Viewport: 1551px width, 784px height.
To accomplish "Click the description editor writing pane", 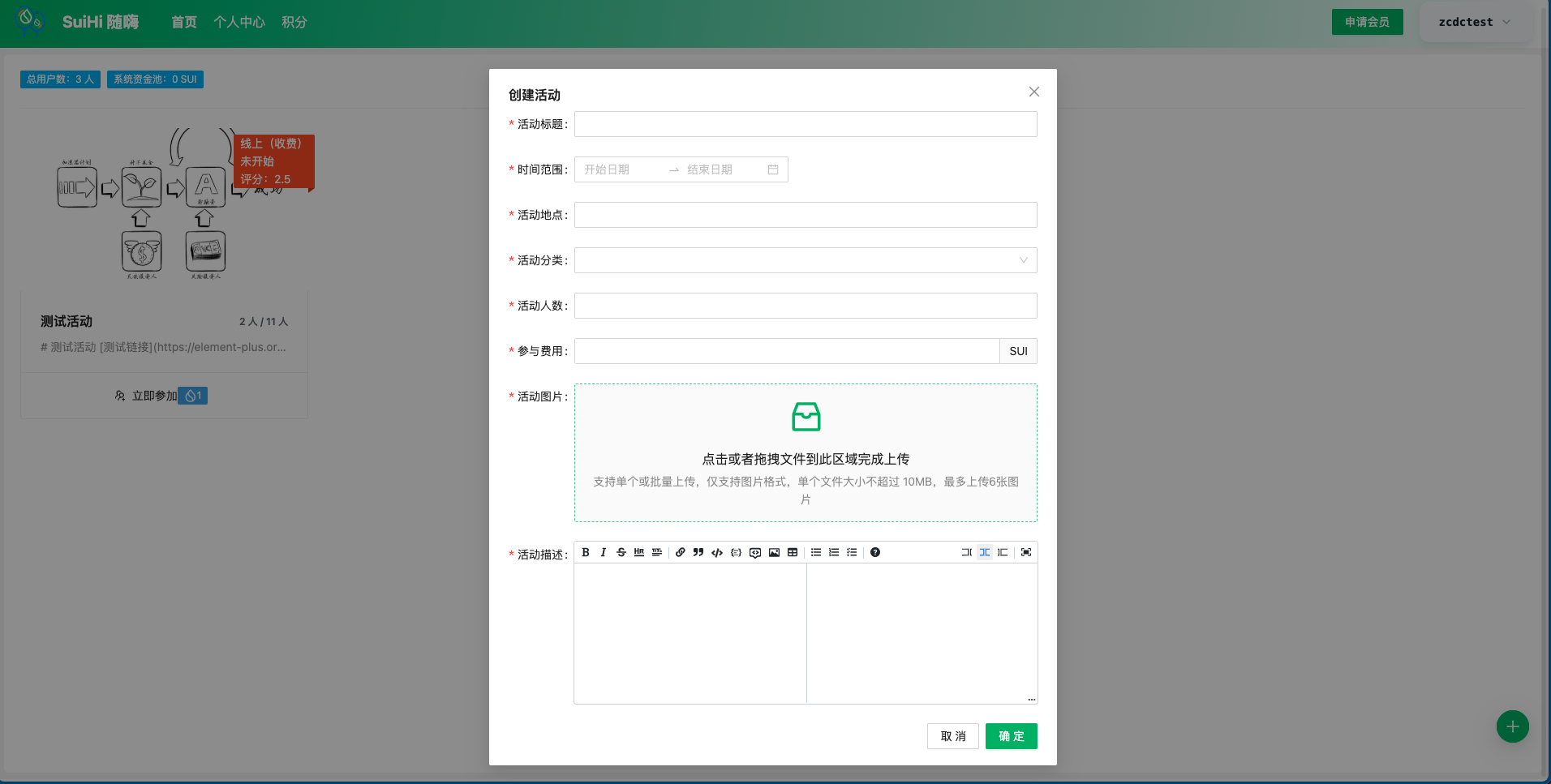I will click(690, 633).
